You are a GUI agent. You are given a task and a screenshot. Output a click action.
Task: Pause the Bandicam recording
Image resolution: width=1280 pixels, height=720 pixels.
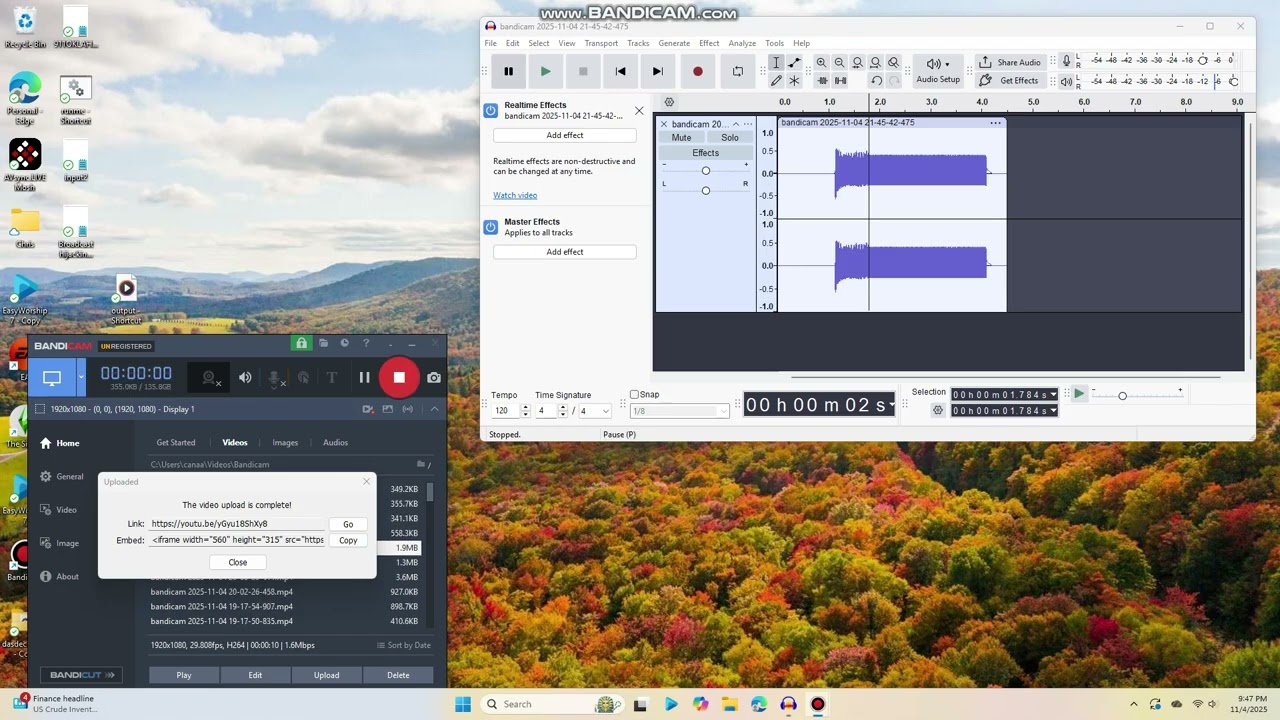click(364, 377)
